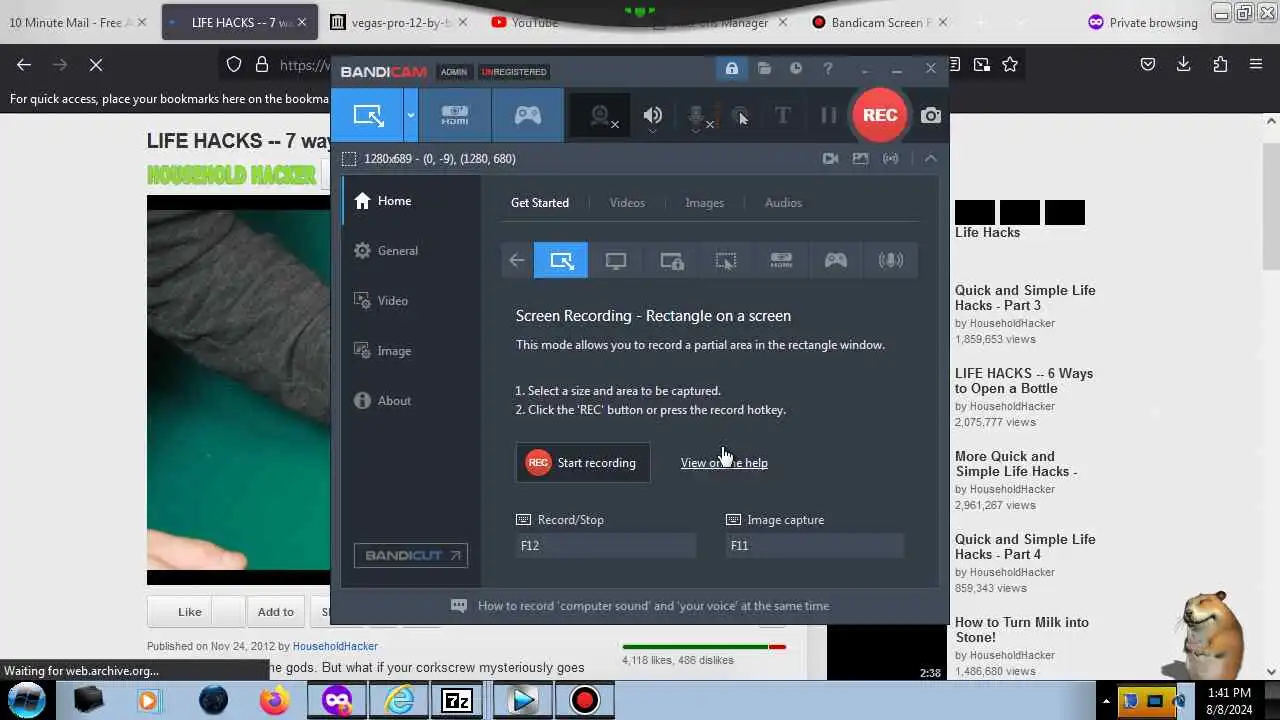
Task: Open the Video settings section
Action: (x=412, y=301)
